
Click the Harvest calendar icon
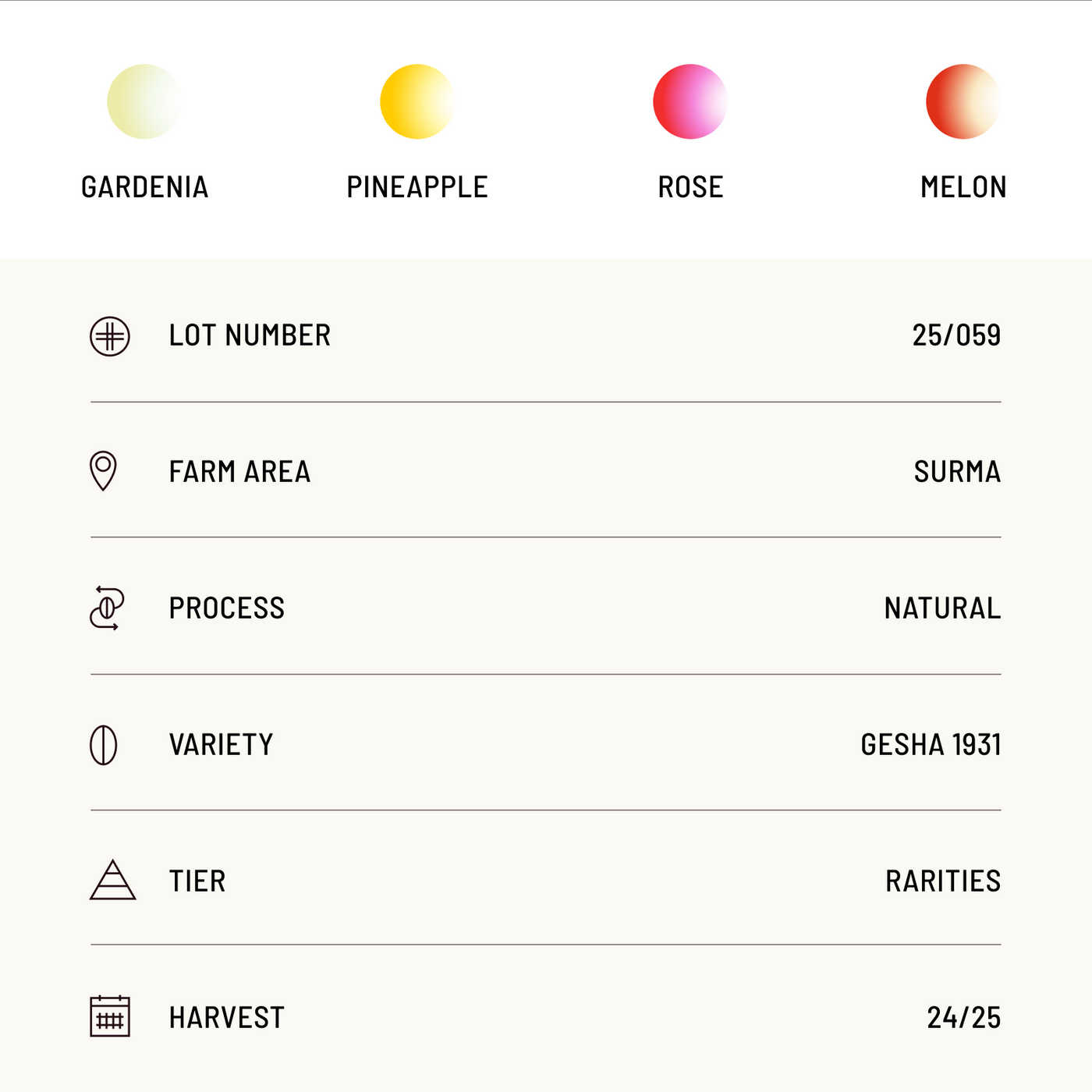point(110,1016)
